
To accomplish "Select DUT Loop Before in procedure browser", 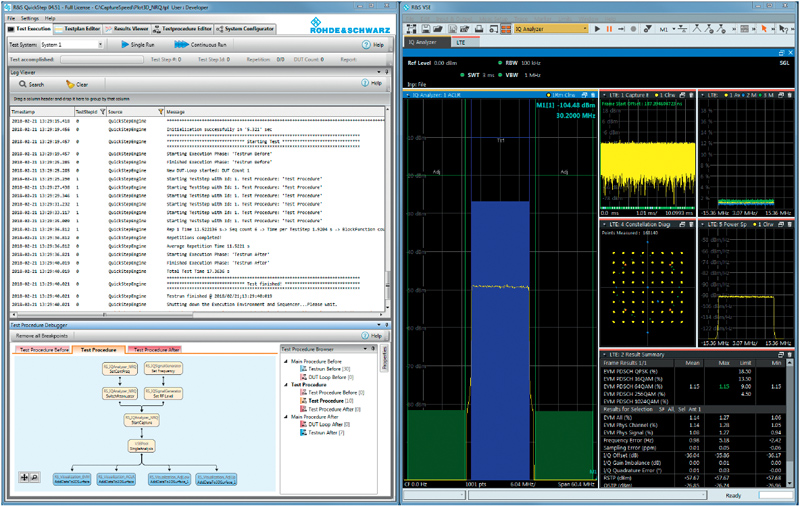I will tap(327, 377).
